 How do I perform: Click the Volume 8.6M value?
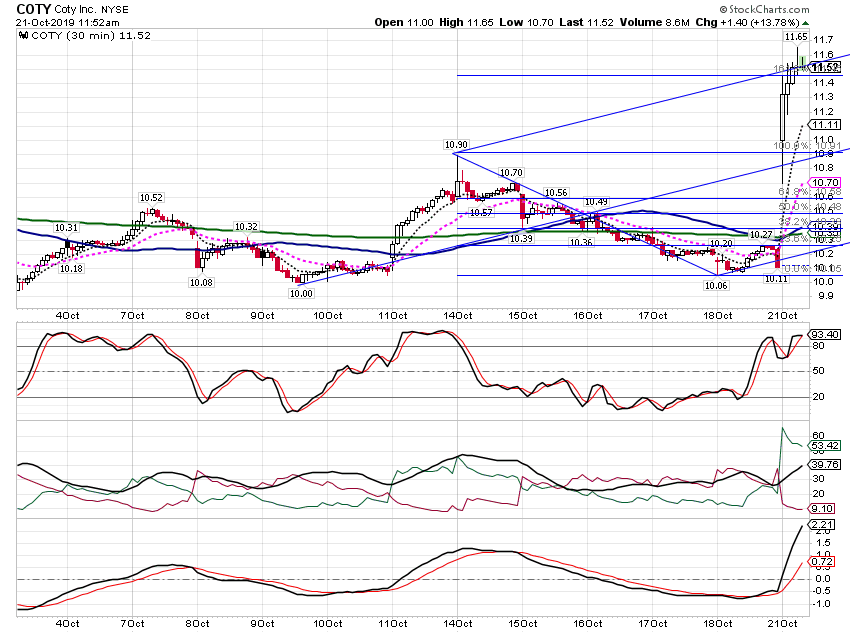click(654, 22)
